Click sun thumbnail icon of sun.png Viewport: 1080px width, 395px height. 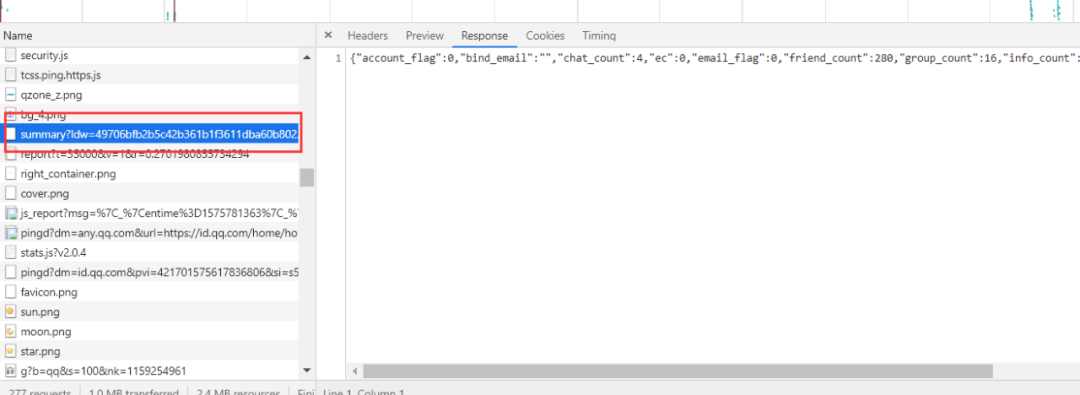click(10, 312)
